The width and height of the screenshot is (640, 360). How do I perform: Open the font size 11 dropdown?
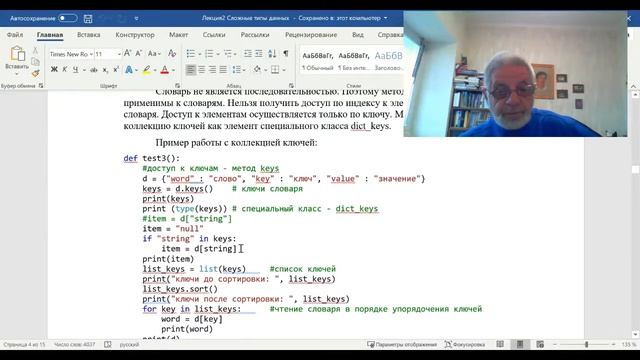[x=119, y=54]
